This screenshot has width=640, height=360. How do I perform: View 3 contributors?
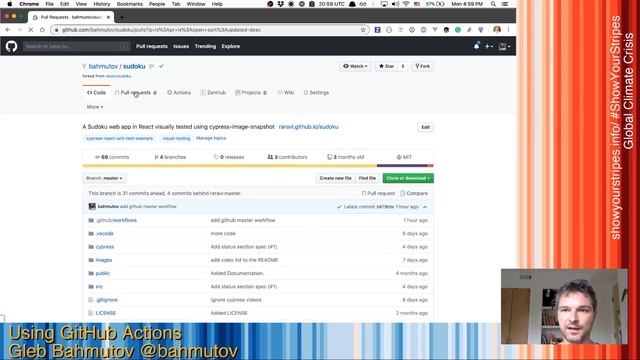click(287, 157)
